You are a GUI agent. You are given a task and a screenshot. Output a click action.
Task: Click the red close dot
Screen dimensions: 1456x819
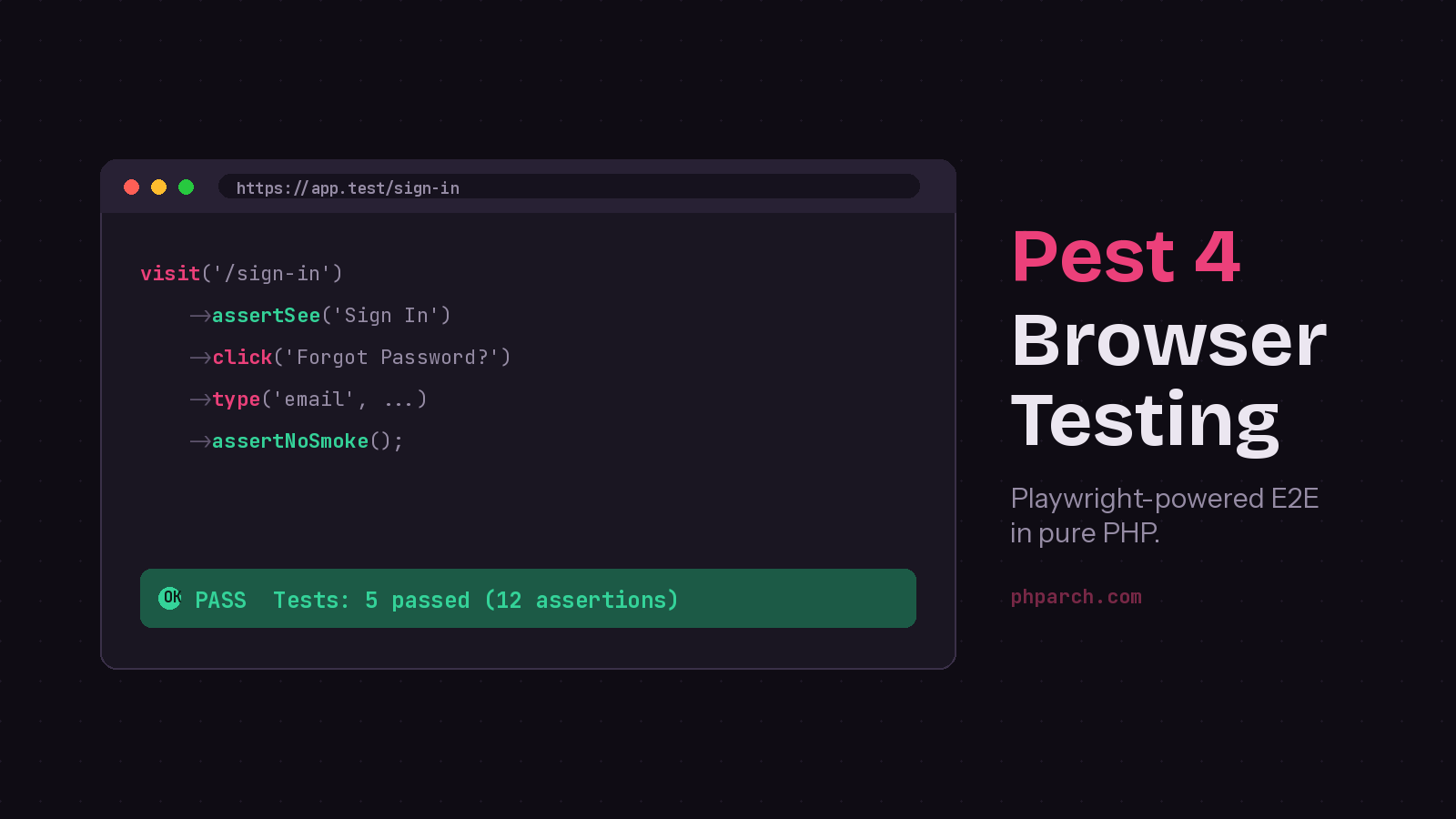131,187
